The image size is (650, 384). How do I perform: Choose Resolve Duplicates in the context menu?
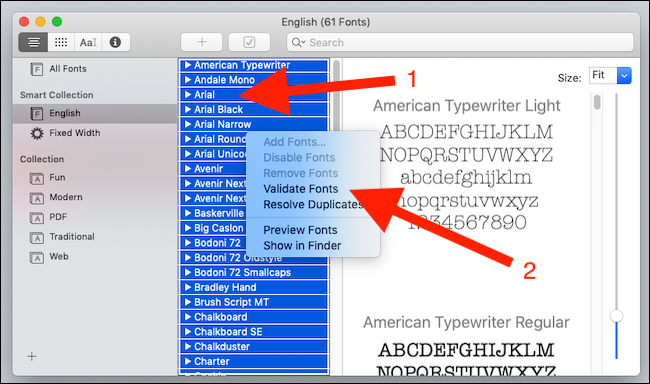[313, 205]
